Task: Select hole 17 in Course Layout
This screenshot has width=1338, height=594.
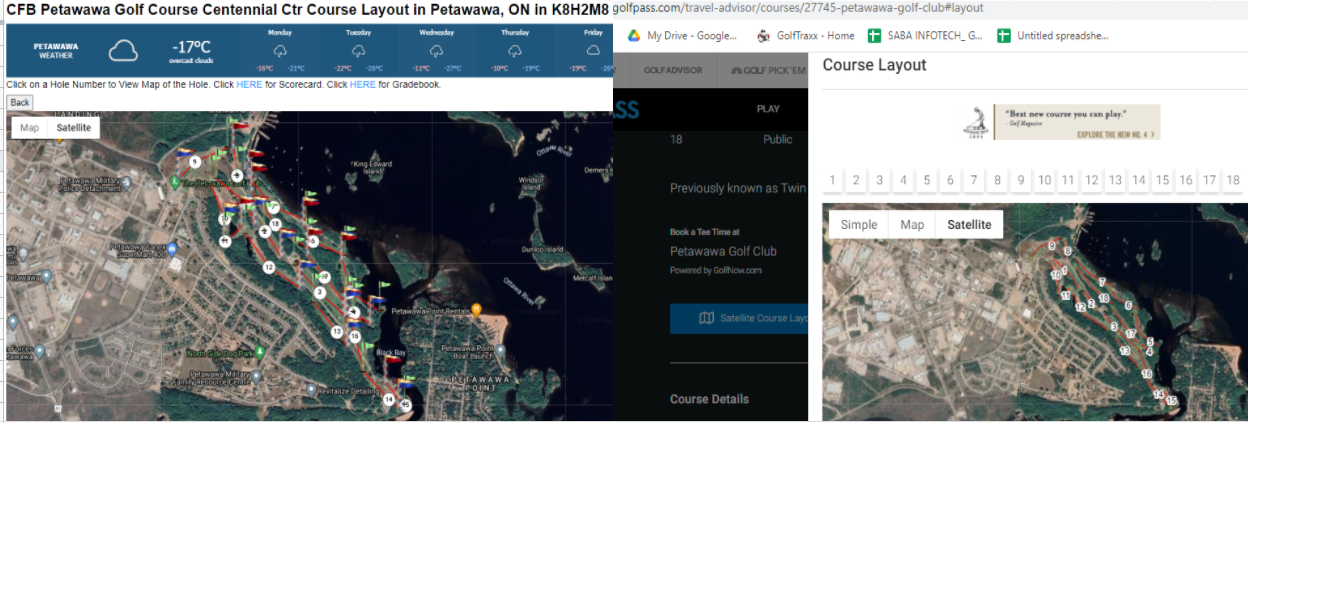Action: click(x=1210, y=180)
